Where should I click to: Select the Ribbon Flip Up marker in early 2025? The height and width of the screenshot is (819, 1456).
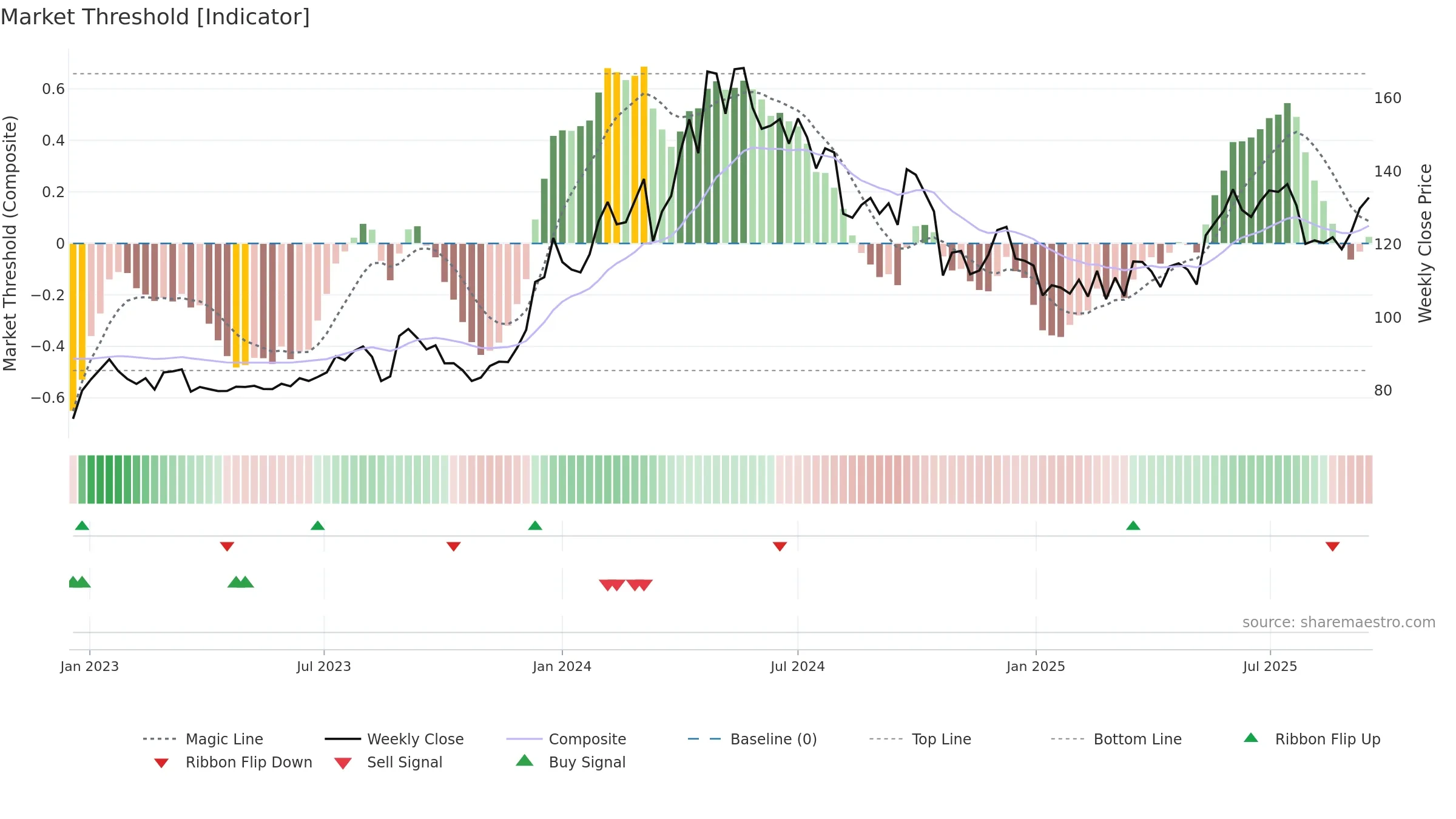[1133, 525]
